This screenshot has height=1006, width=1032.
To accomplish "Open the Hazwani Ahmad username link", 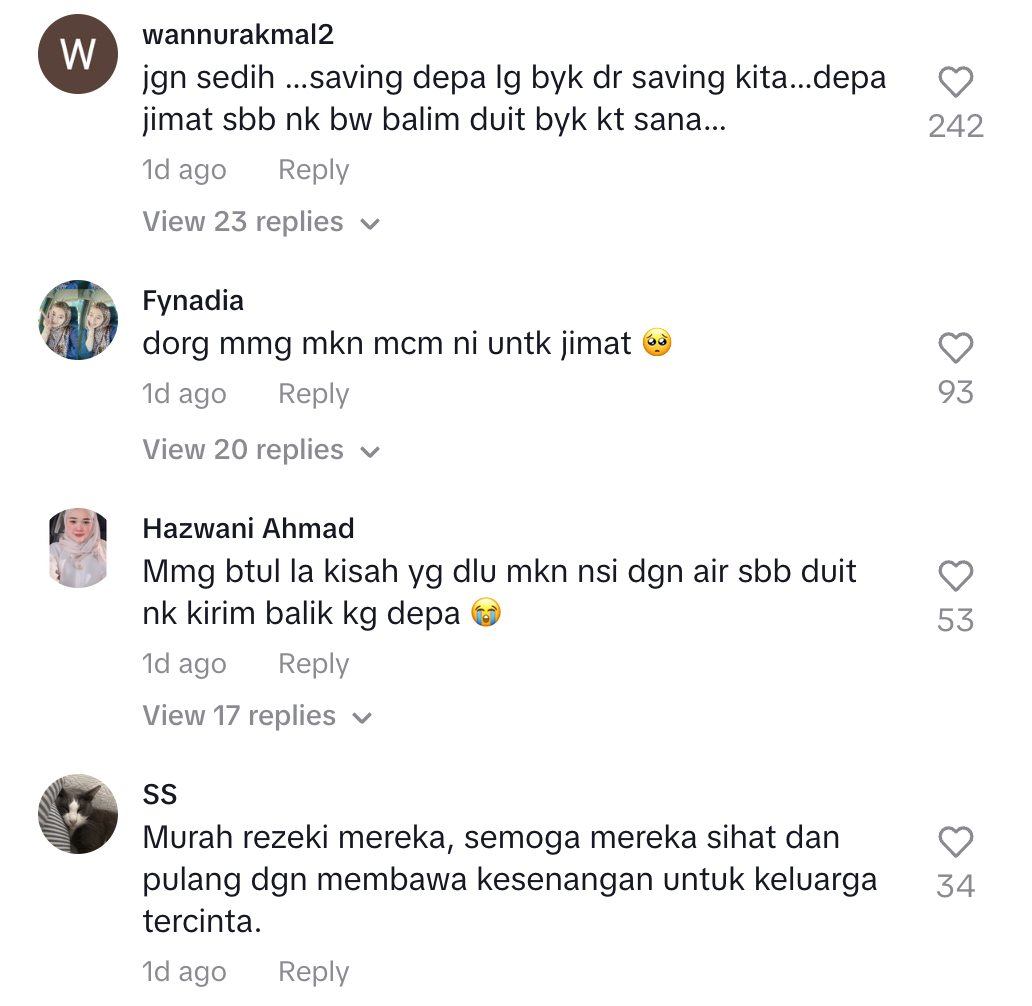I will click(248, 529).
